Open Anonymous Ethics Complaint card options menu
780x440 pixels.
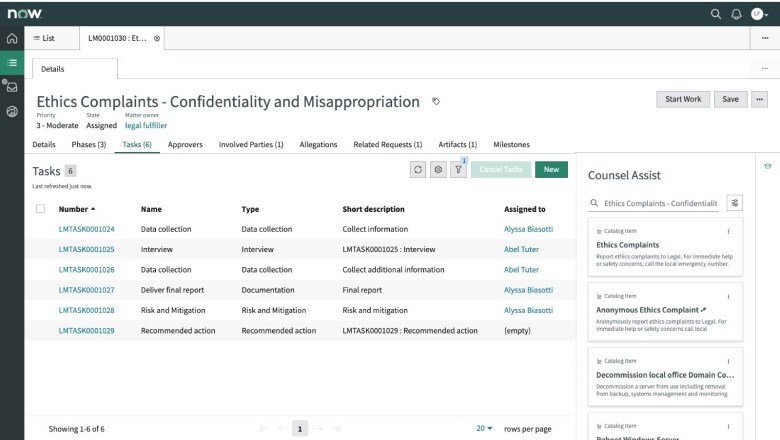[x=728, y=296]
